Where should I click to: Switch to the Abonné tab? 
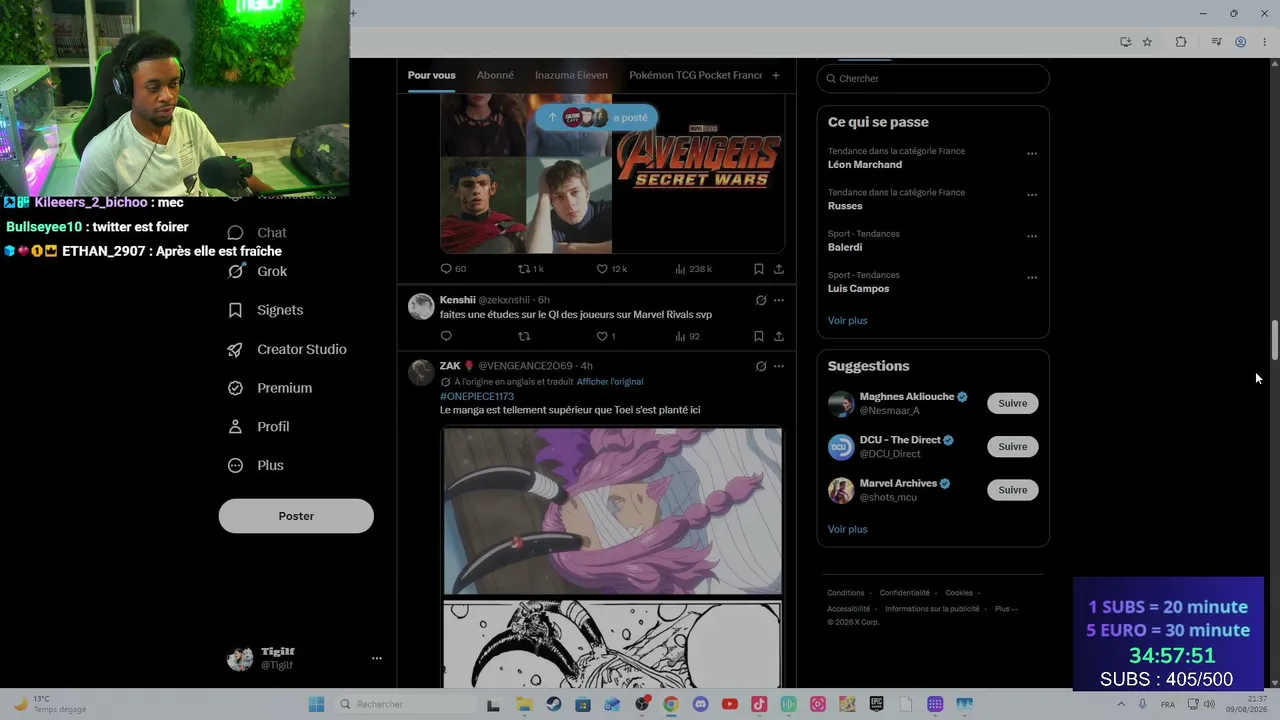pyautogui.click(x=495, y=75)
